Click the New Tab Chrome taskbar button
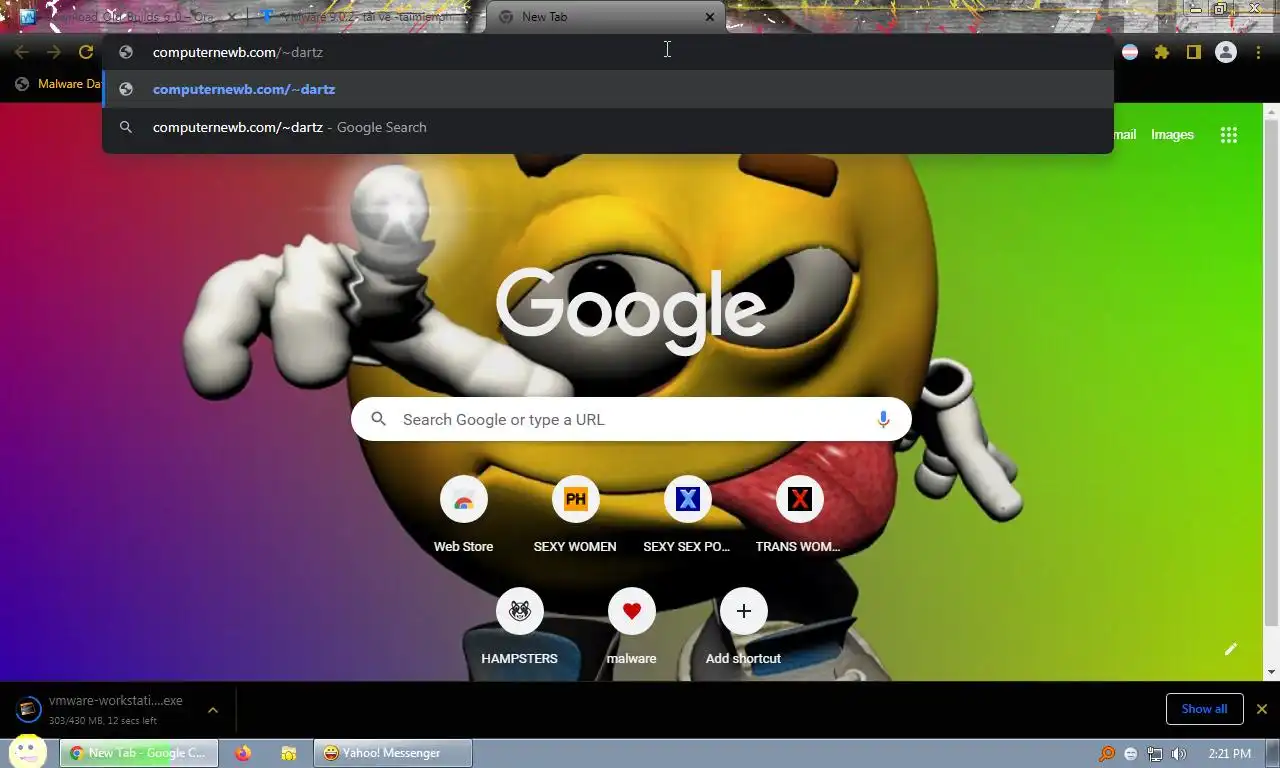 139,753
